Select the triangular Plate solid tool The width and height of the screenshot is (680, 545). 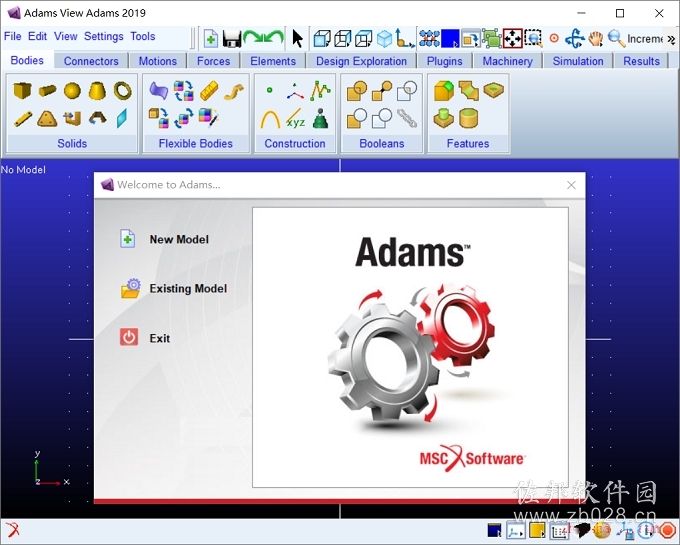47,118
